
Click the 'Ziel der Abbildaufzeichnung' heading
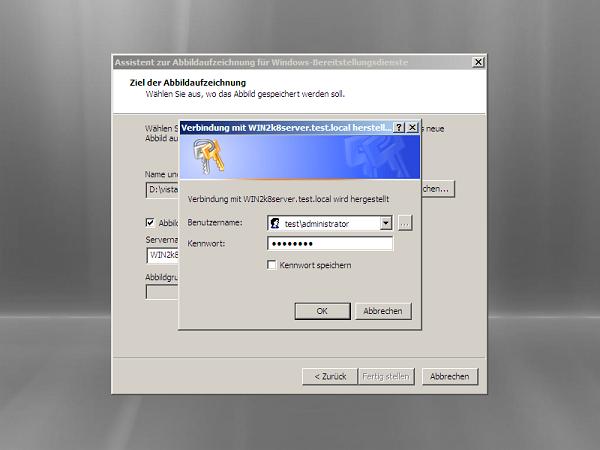pyautogui.click(x=188, y=83)
